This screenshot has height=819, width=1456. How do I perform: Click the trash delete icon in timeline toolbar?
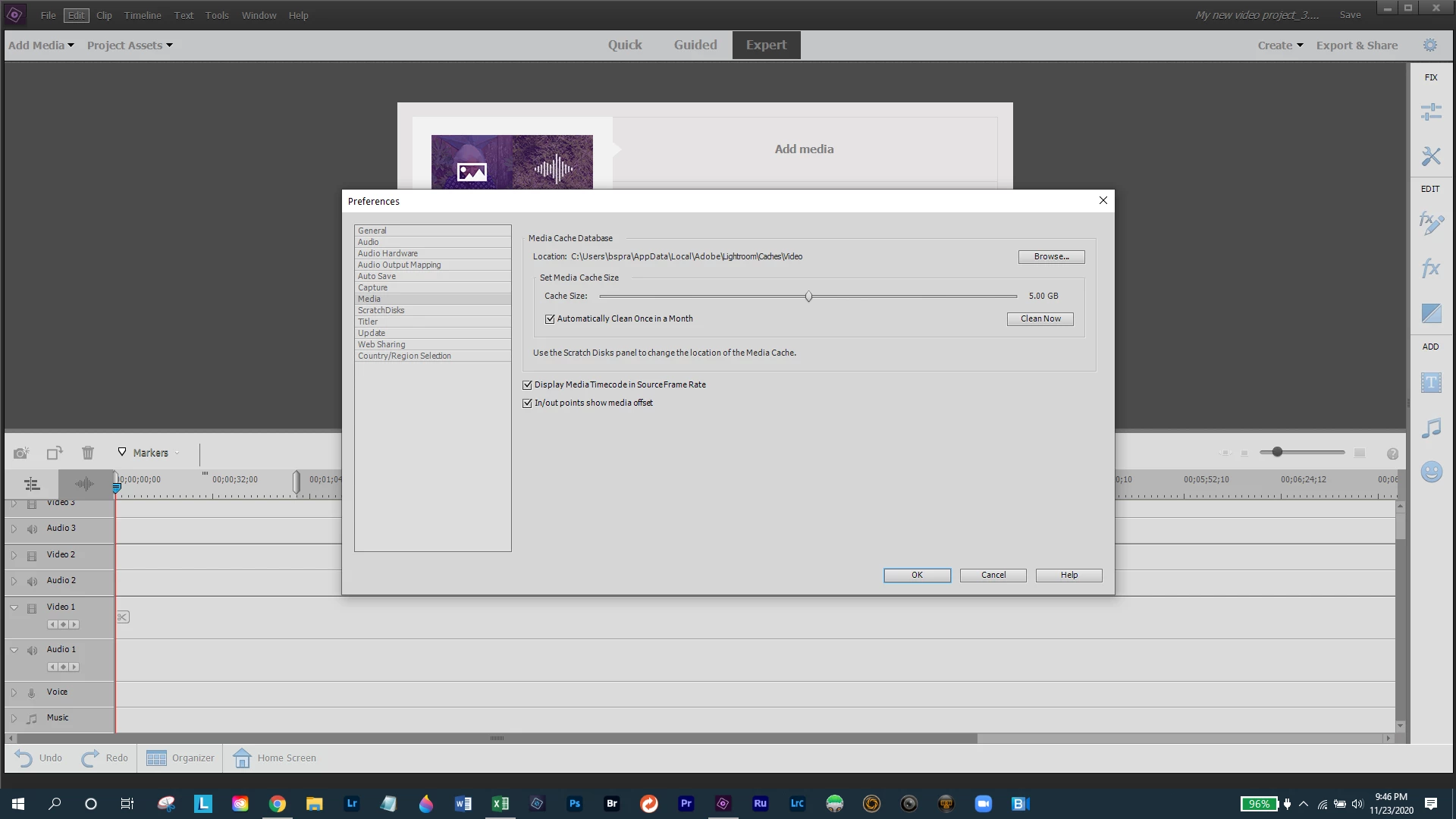pos(88,453)
